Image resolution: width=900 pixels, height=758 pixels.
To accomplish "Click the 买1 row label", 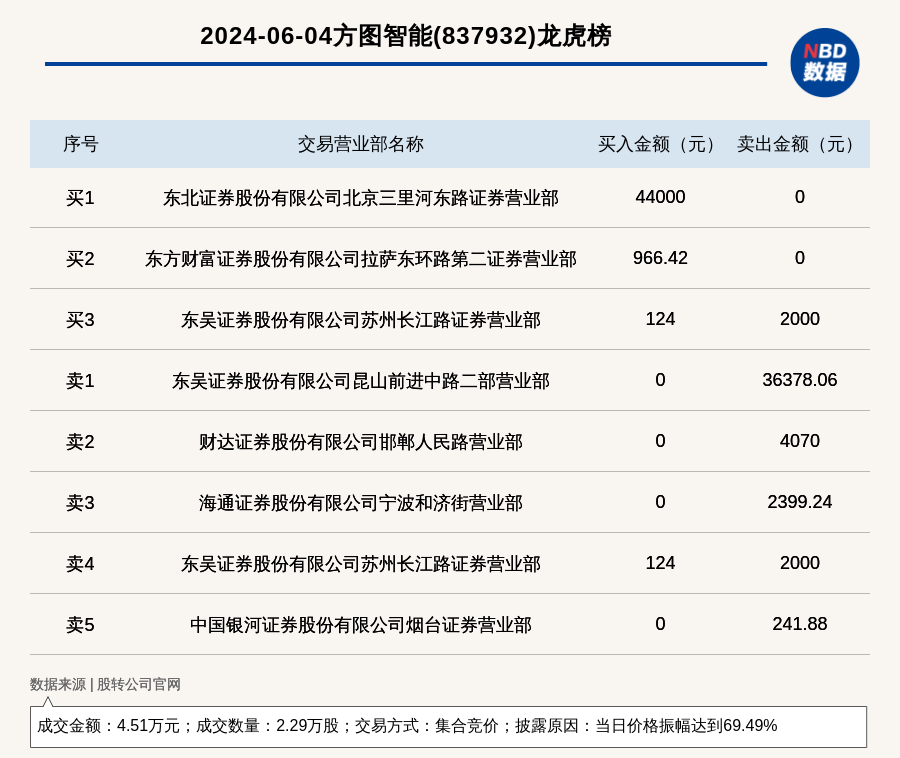I will pyautogui.click(x=80, y=198).
